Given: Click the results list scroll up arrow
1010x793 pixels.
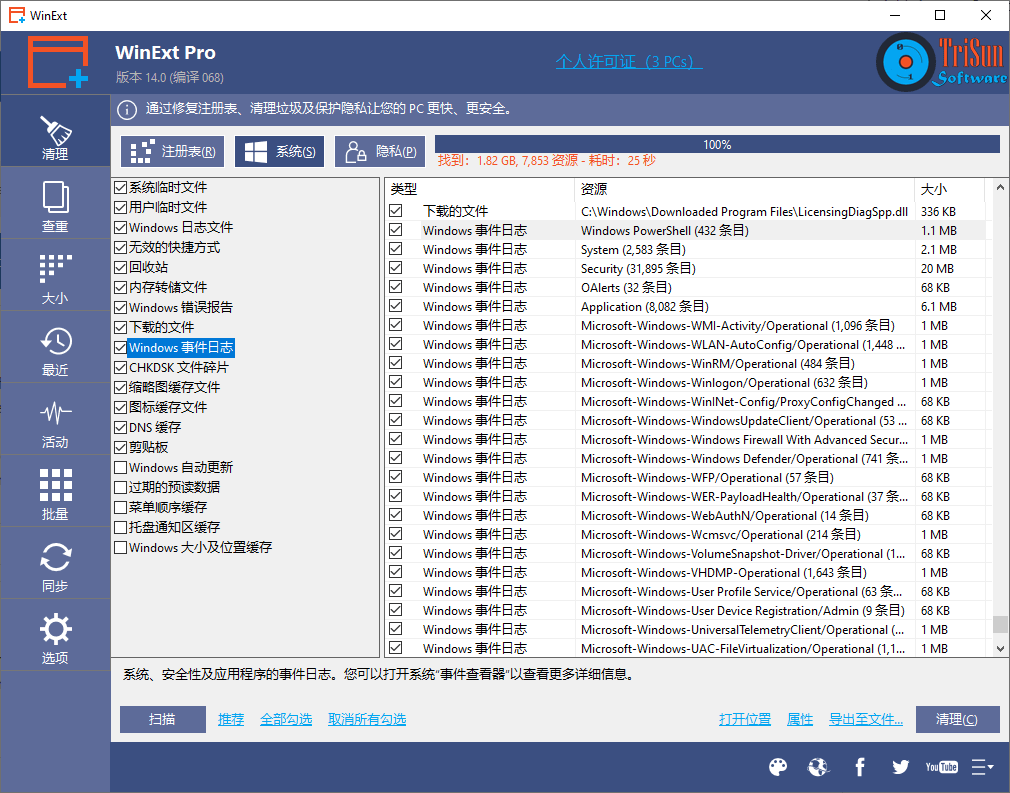Looking at the screenshot, I should (1000, 187).
